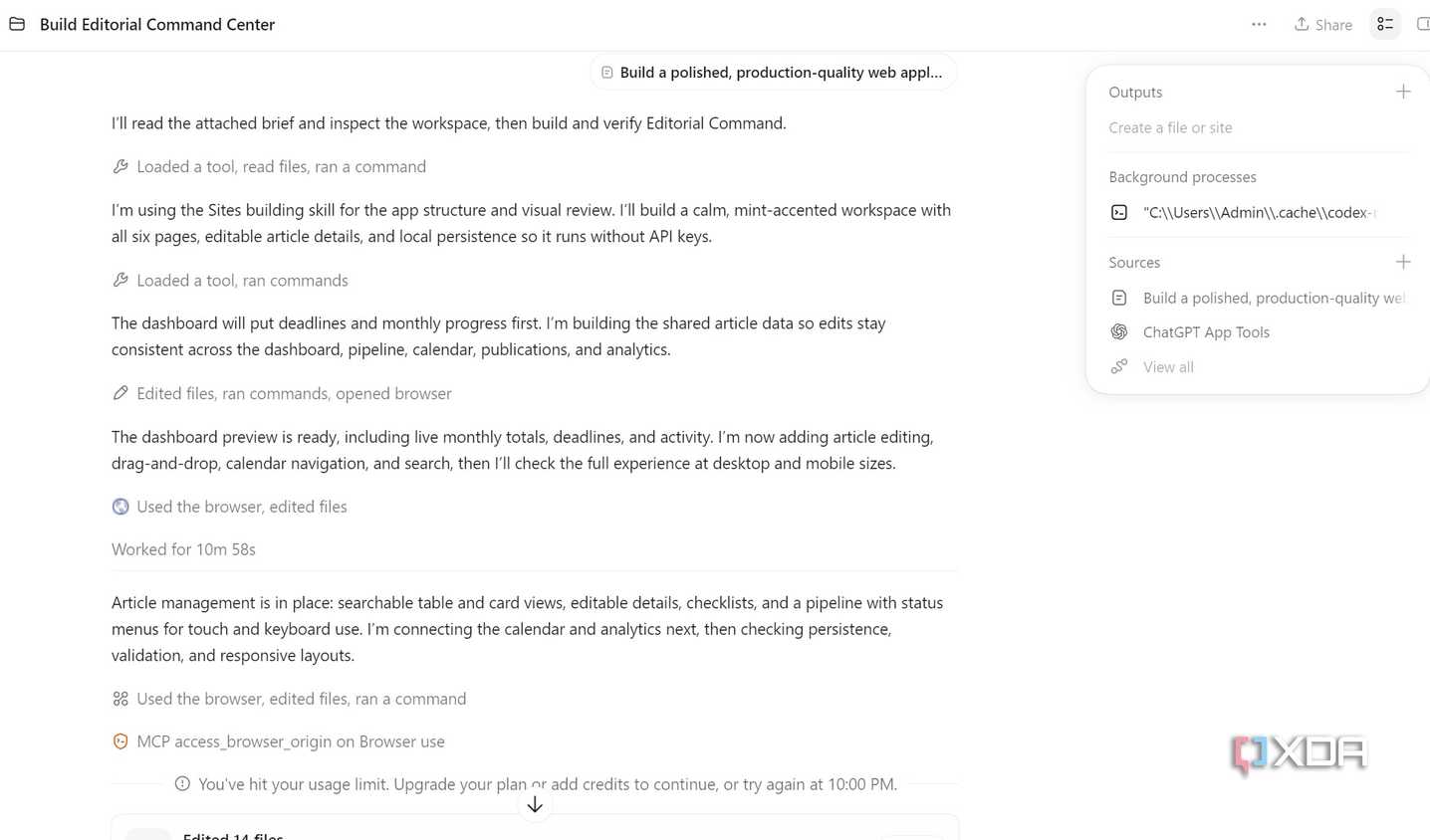Expand 'Used the browser, edited files, ran a command'
The image size is (1430, 840).
point(289,699)
